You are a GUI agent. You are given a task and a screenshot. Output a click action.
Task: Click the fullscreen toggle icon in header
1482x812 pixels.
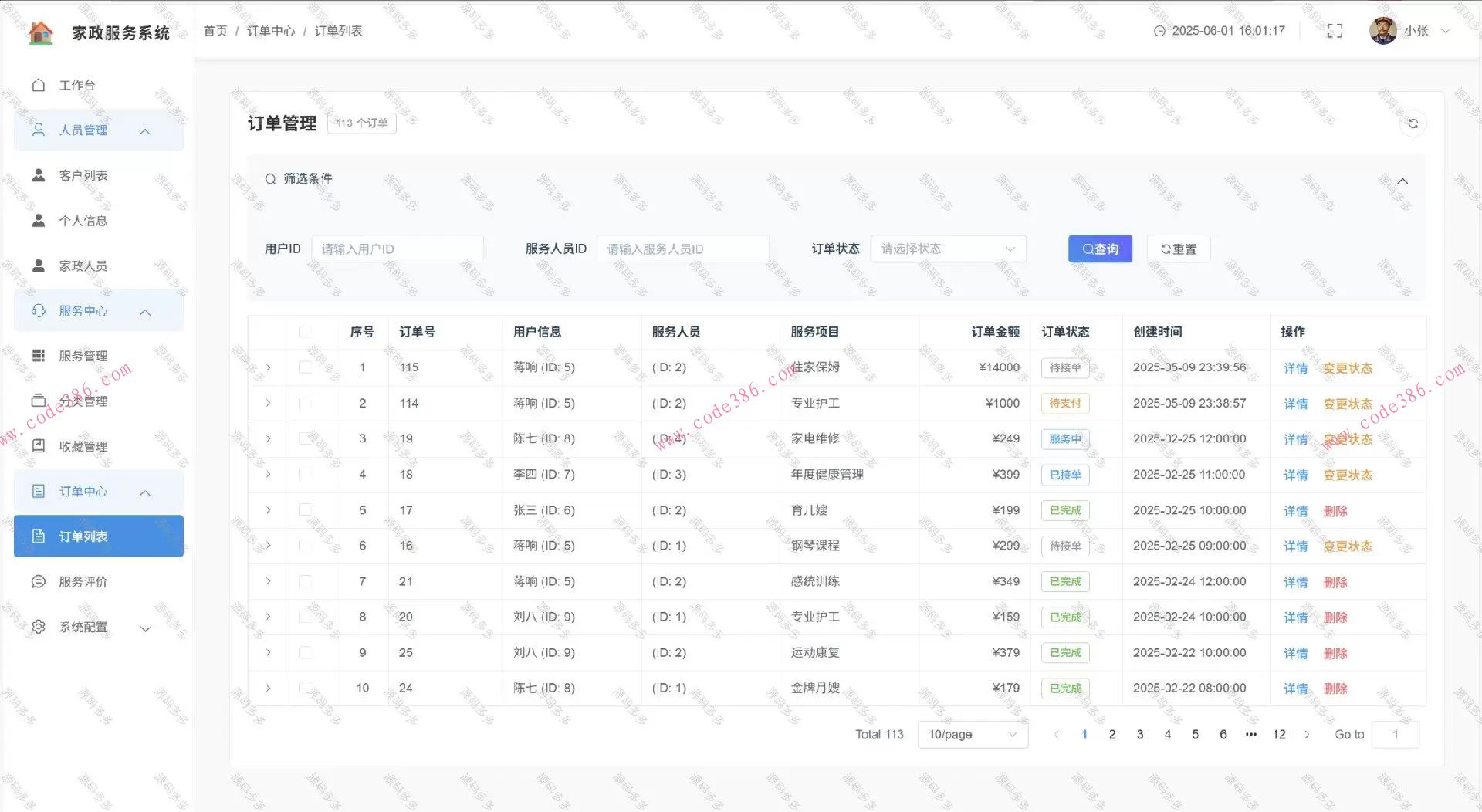click(x=1334, y=31)
